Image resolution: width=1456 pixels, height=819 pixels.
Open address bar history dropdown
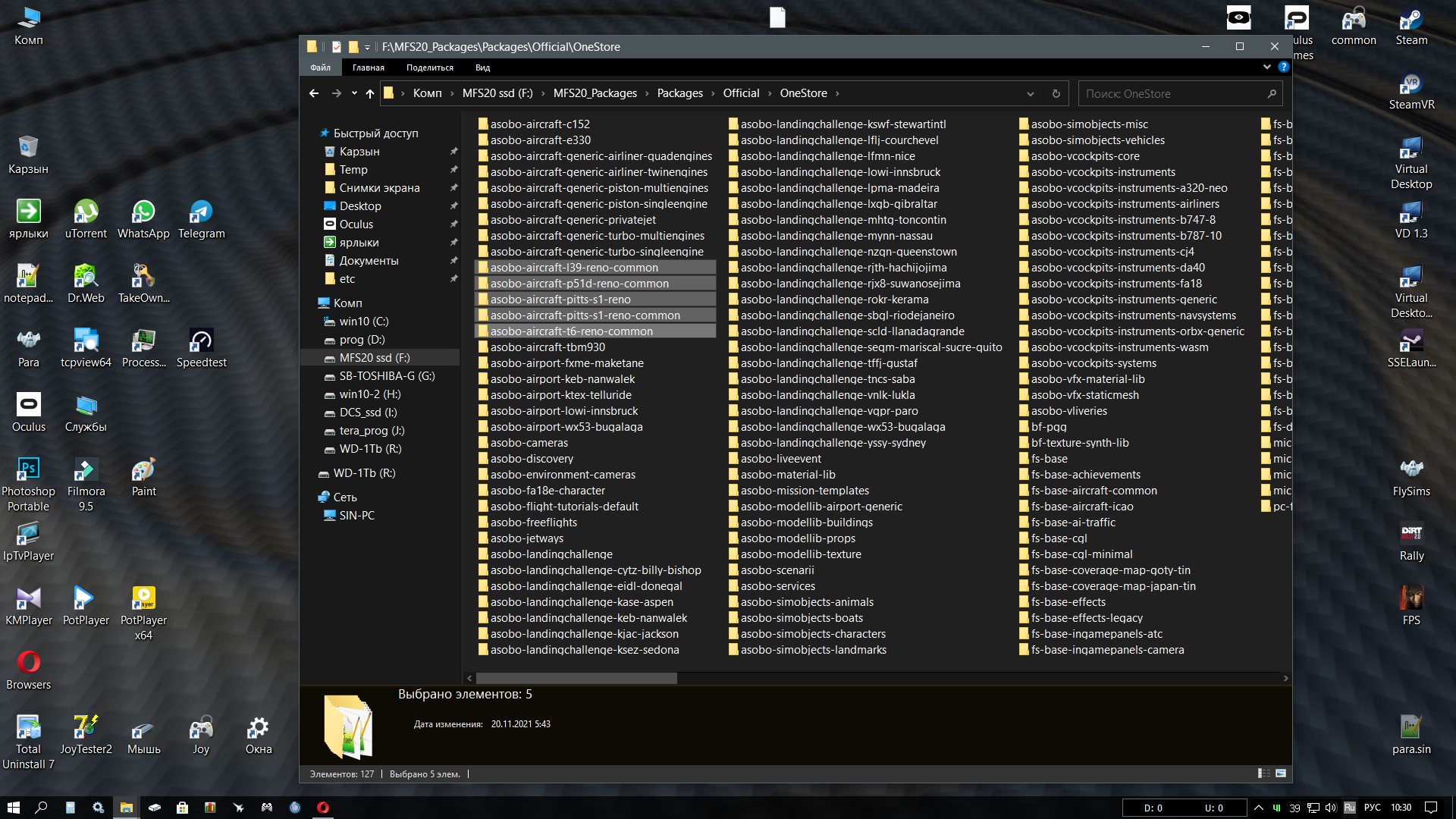[x=1030, y=93]
